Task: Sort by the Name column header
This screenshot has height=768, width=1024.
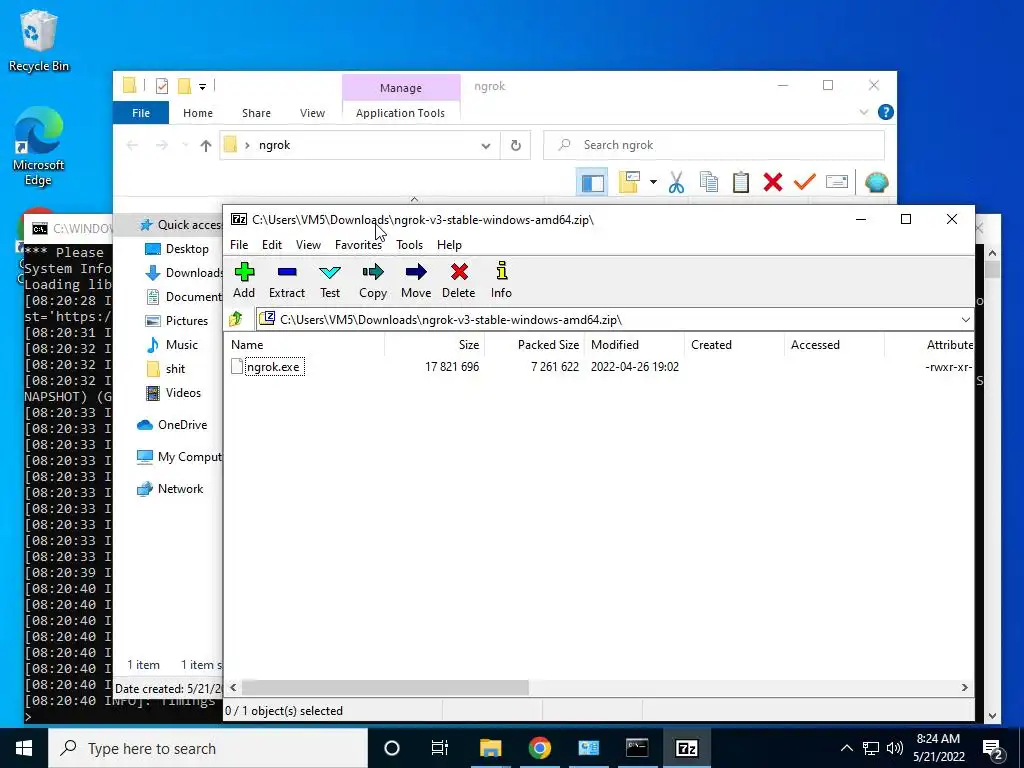Action: 304,345
